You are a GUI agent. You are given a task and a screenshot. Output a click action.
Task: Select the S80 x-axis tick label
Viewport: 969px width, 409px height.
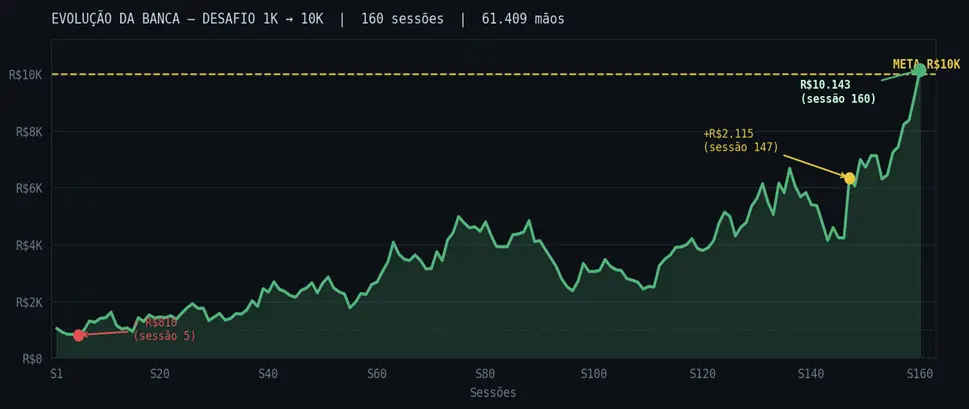(x=485, y=374)
